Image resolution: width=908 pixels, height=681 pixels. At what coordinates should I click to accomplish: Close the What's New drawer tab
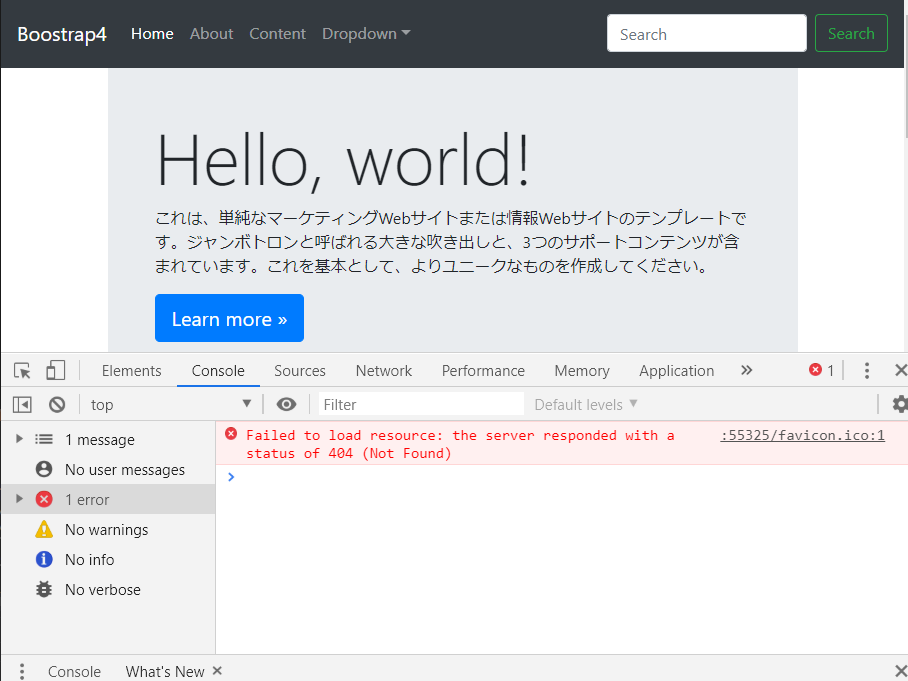click(x=217, y=671)
